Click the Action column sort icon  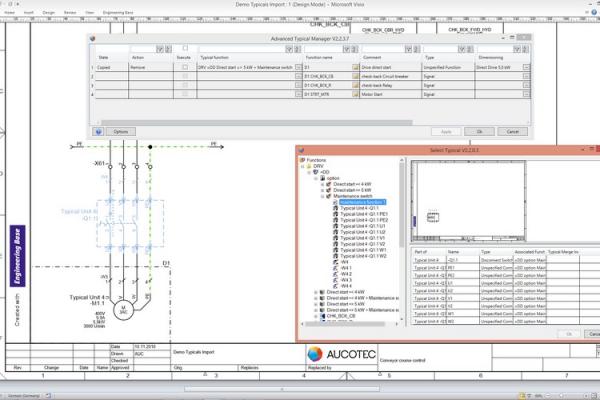[168, 49]
